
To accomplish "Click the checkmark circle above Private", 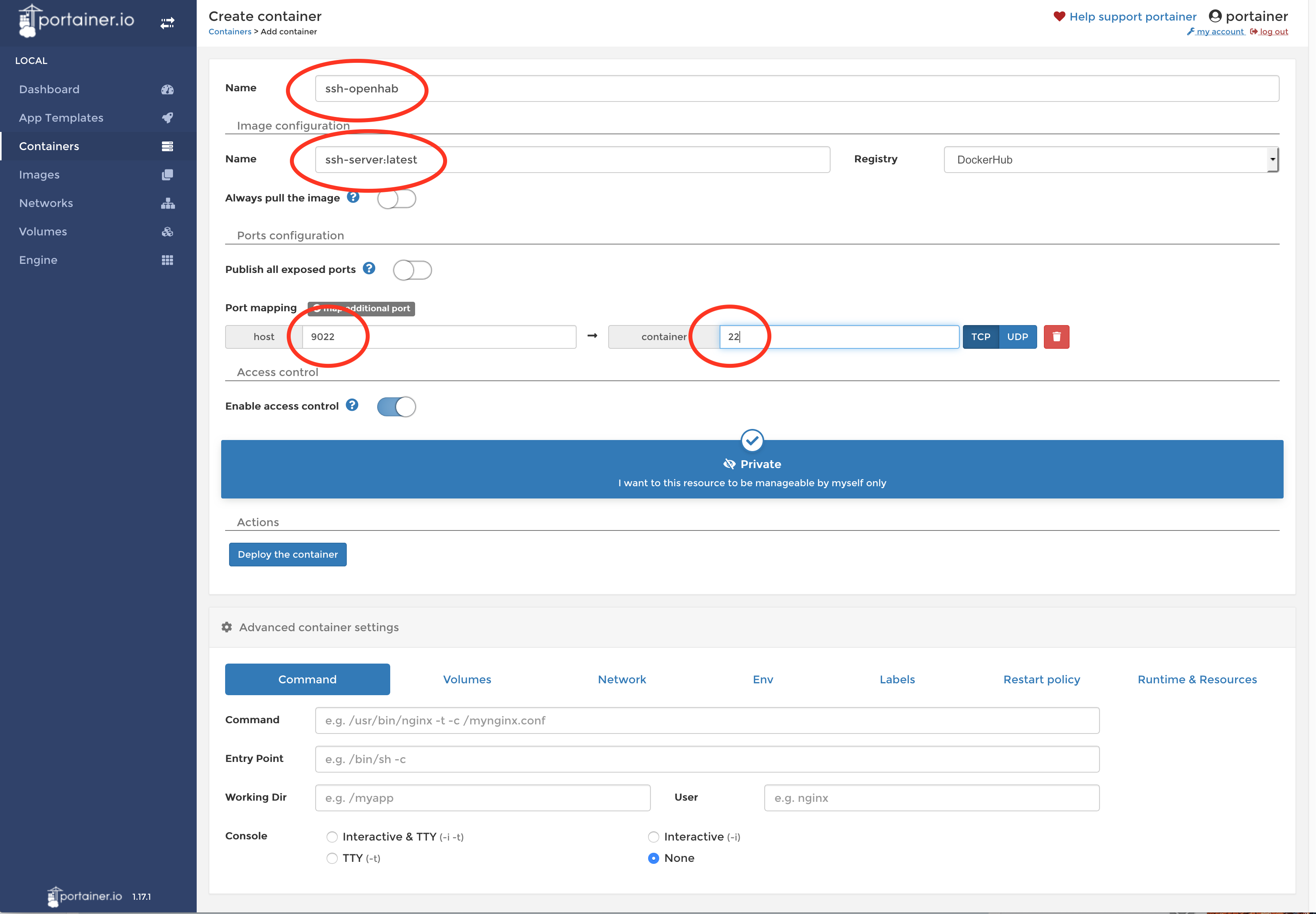I will click(752, 440).
